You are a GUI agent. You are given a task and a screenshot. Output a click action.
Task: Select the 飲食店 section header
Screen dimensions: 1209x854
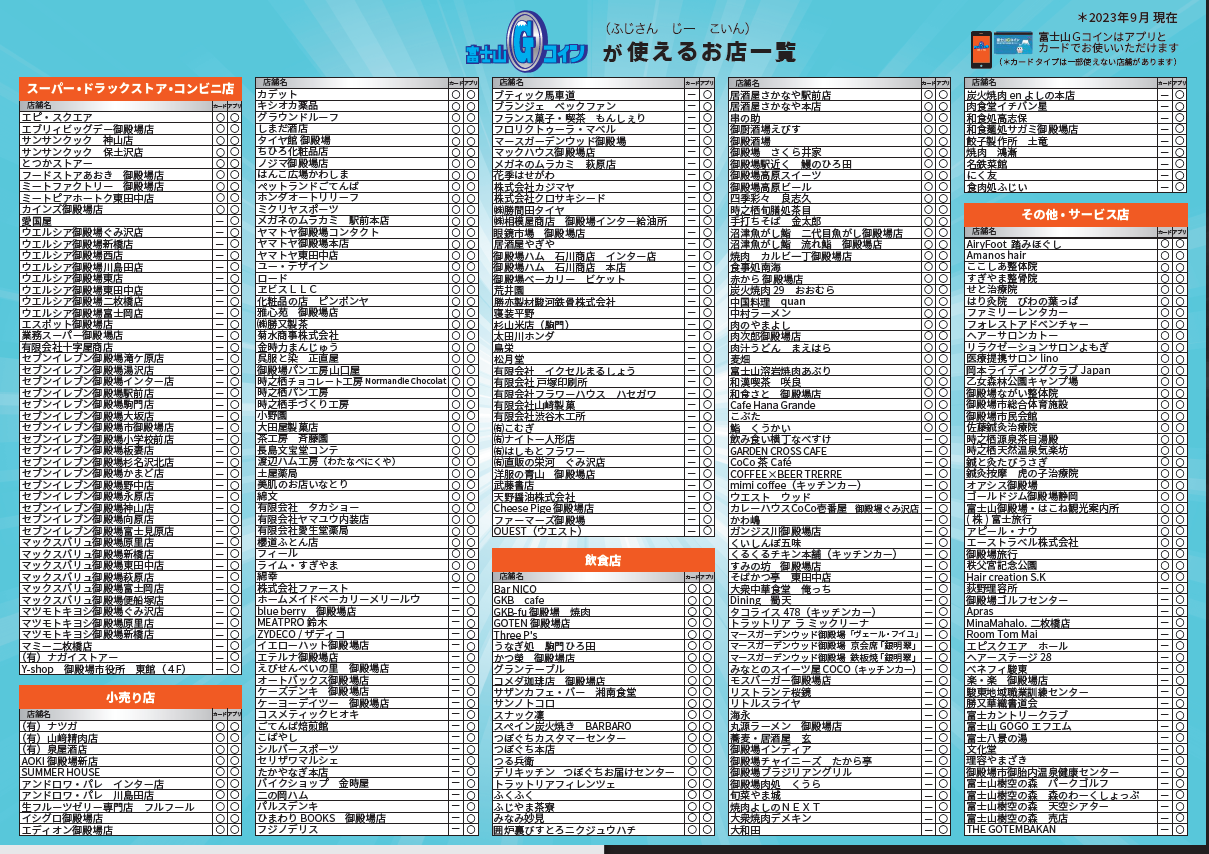click(603, 561)
